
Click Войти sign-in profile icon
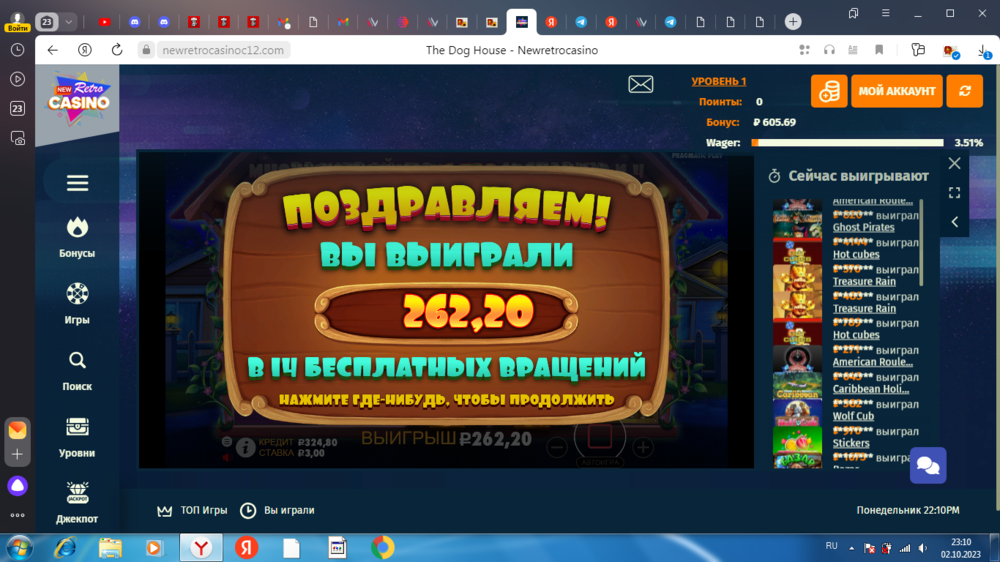click(x=17, y=22)
